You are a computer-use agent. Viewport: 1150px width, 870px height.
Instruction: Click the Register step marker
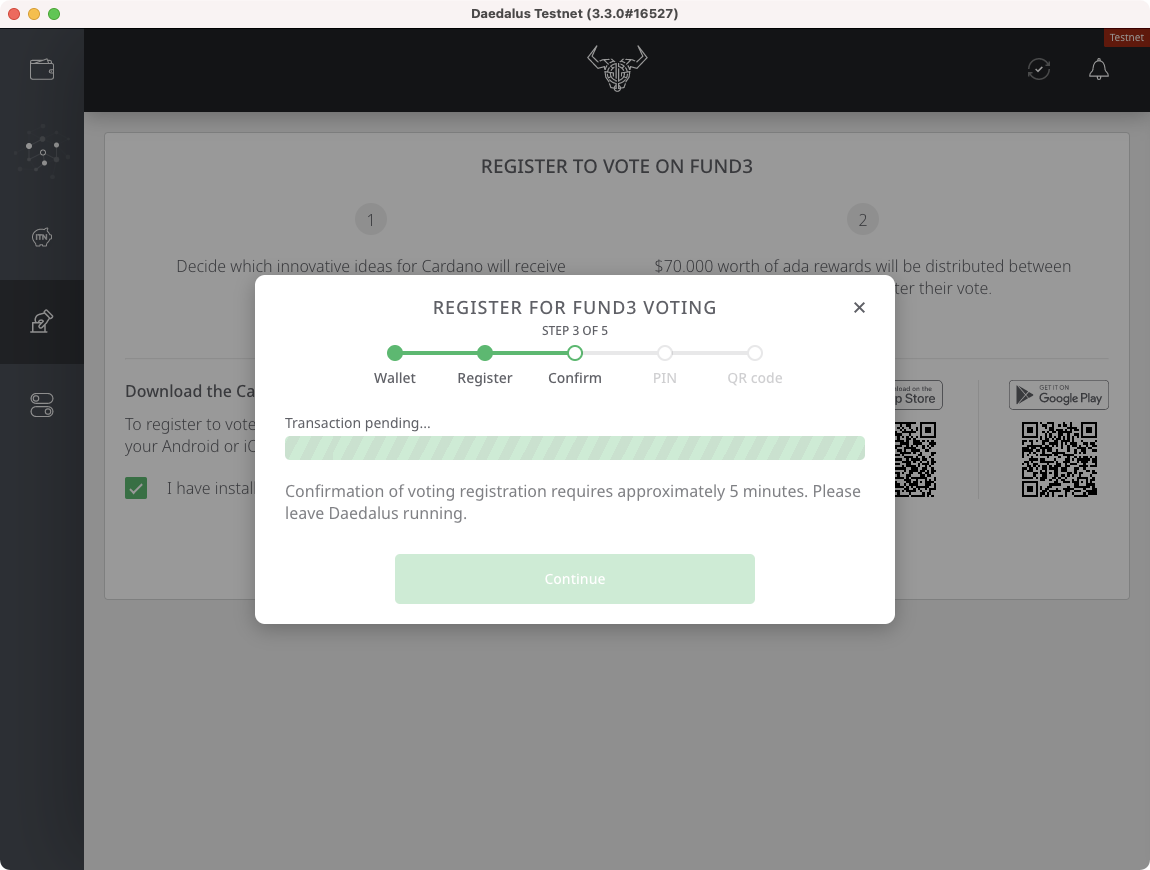coord(485,353)
